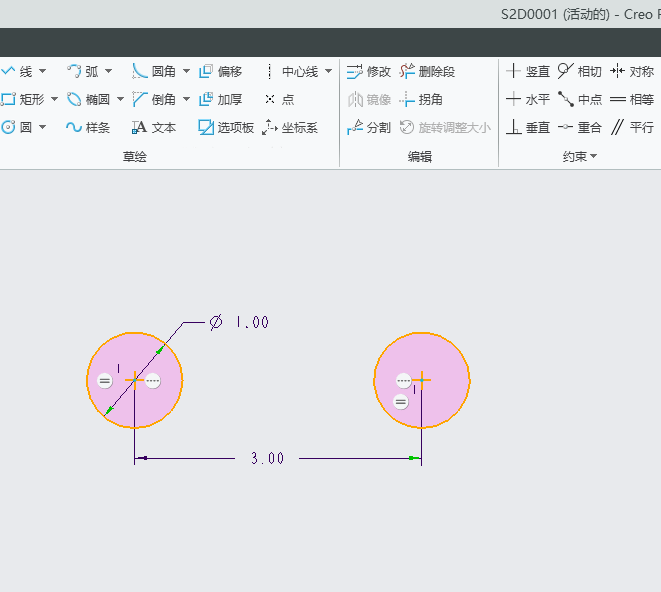
Task: Apply the Vertical (竖直) constraint
Action: point(528,71)
